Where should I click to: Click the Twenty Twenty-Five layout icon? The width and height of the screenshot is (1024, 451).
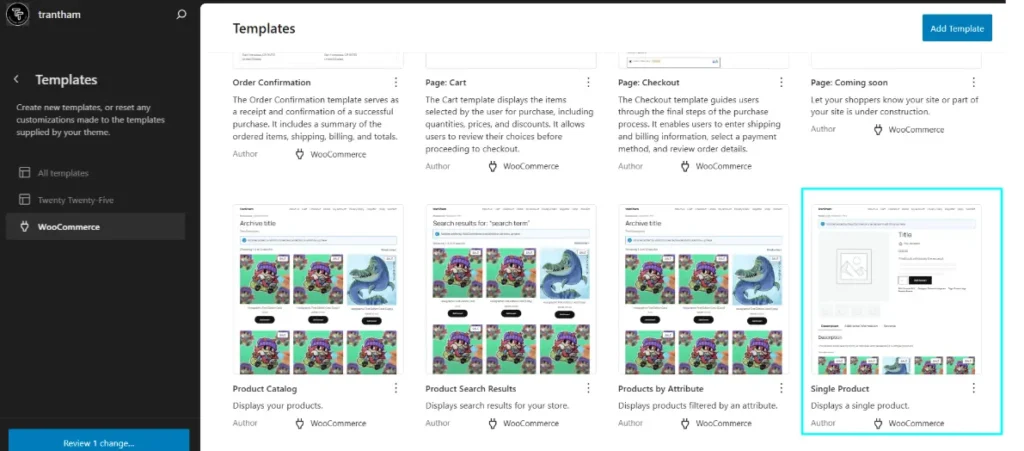click(x=24, y=200)
